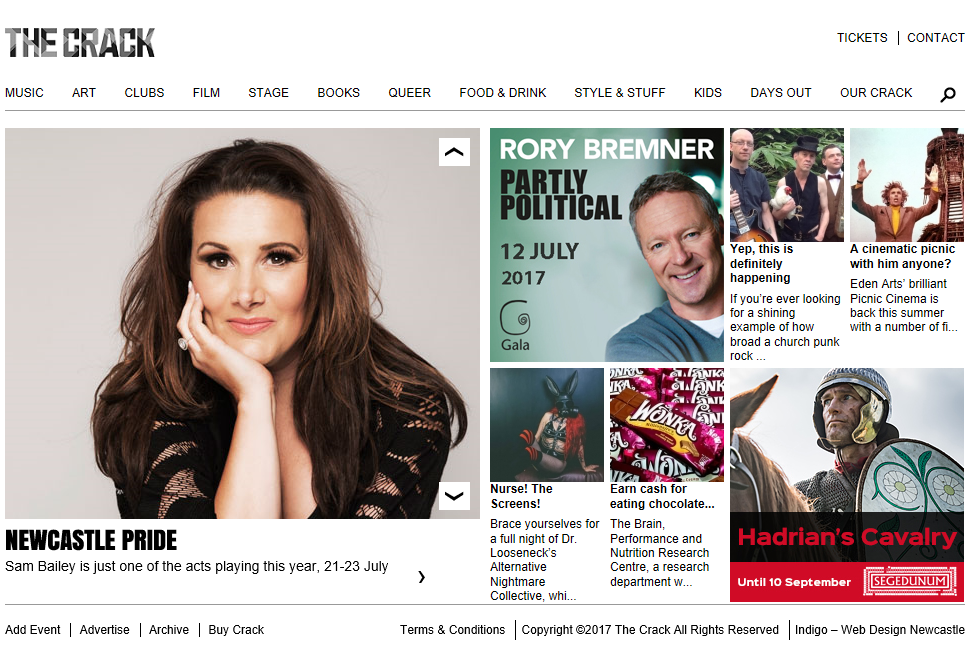Go to the Food & Drink section

coord(503,92)
